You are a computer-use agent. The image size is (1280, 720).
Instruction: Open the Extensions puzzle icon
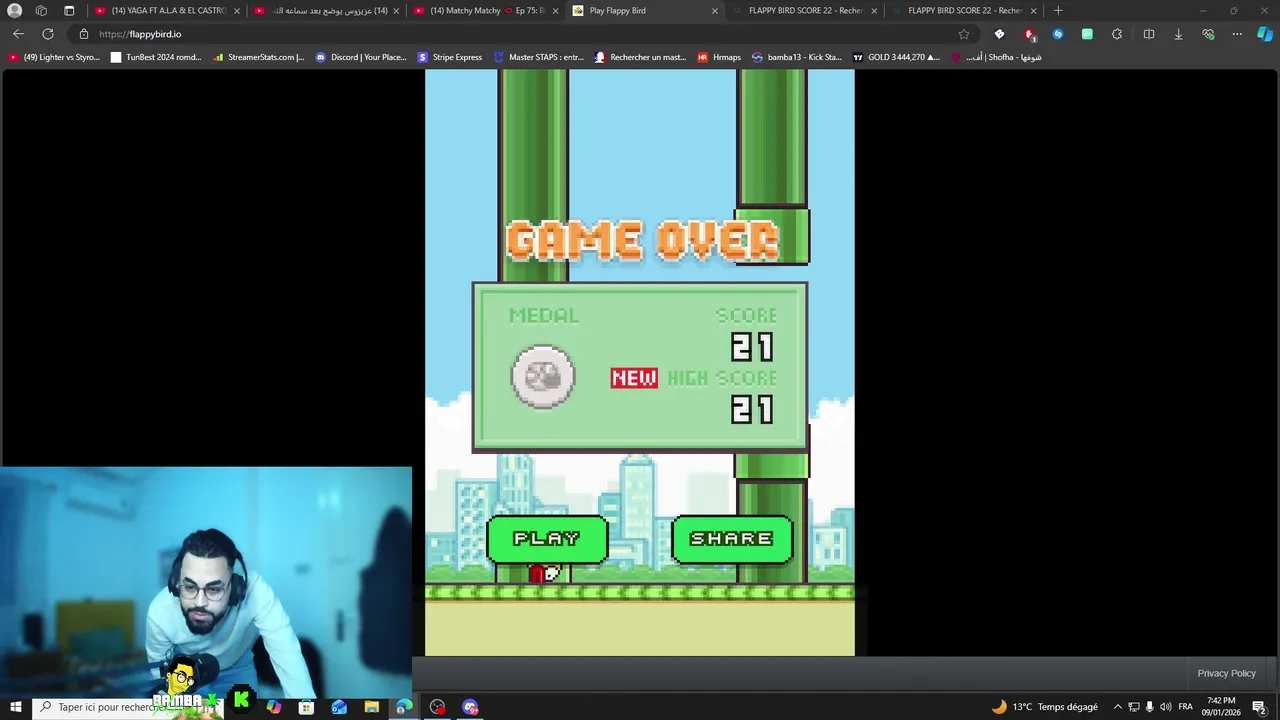point(1117,34)
